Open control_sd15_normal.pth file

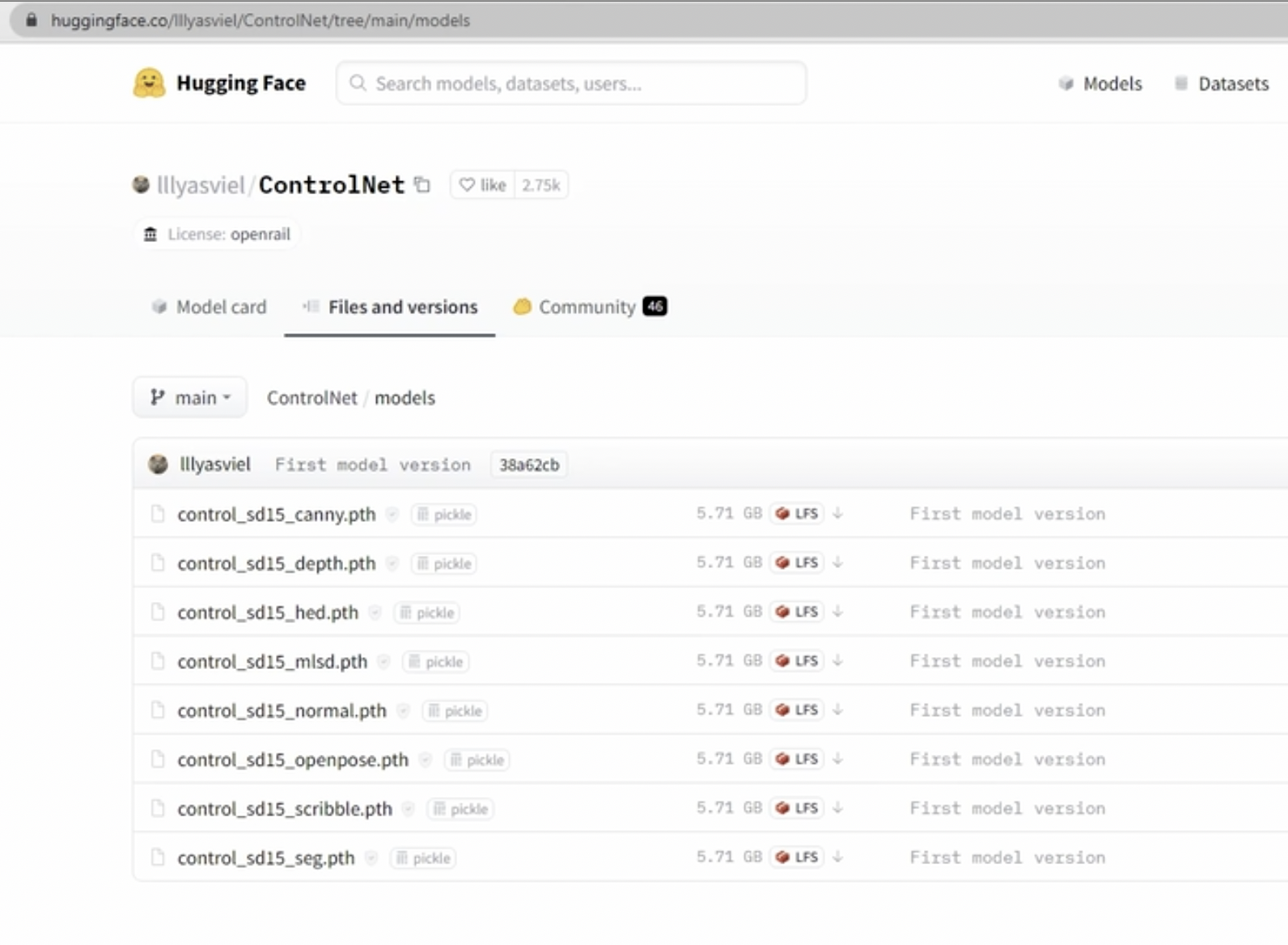[x=282, y=711]
